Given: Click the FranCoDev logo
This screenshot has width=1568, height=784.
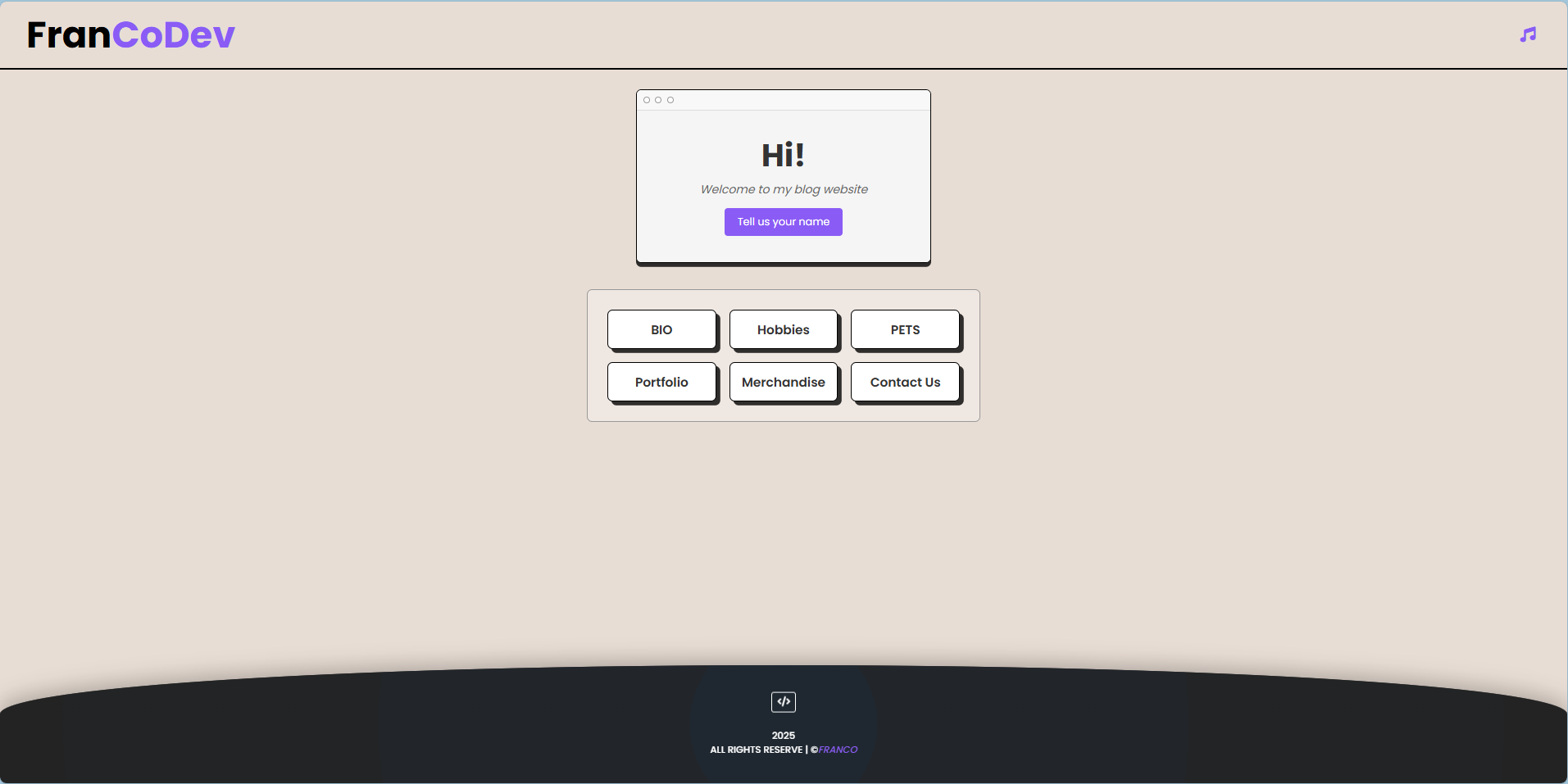Looking at the screenshot, I should 131,35.
